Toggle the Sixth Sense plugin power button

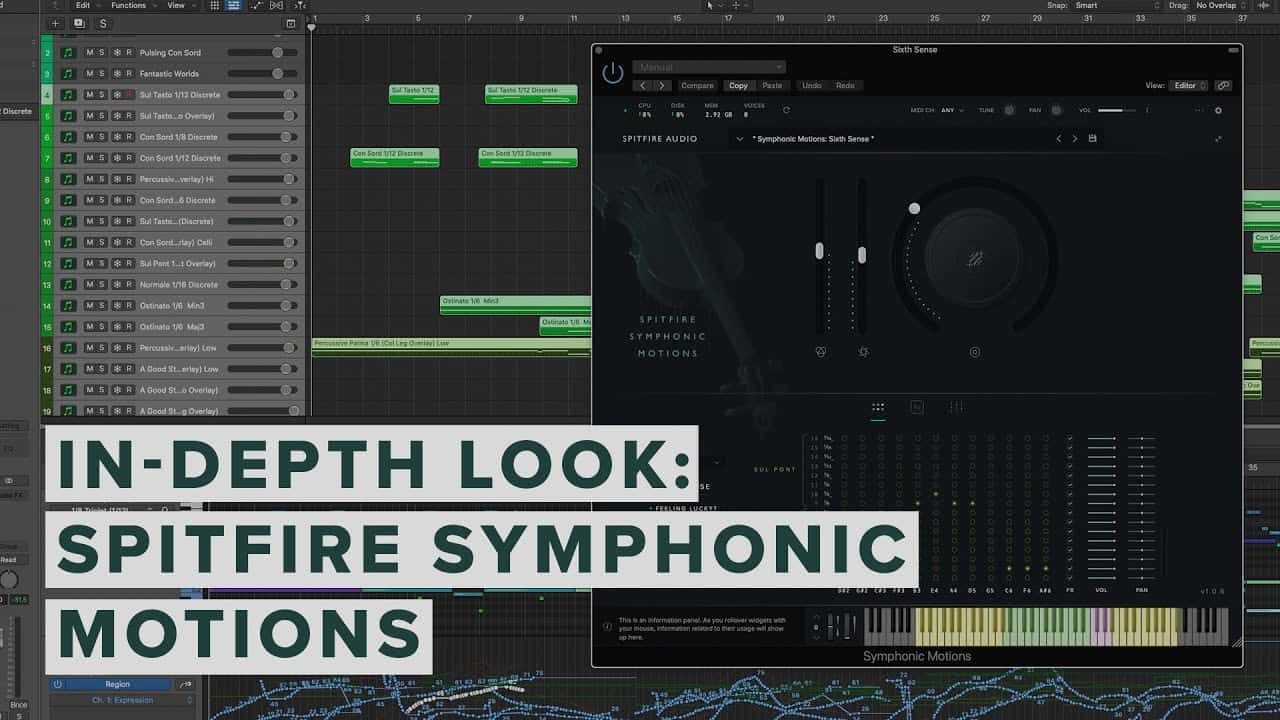pos(612,73)
